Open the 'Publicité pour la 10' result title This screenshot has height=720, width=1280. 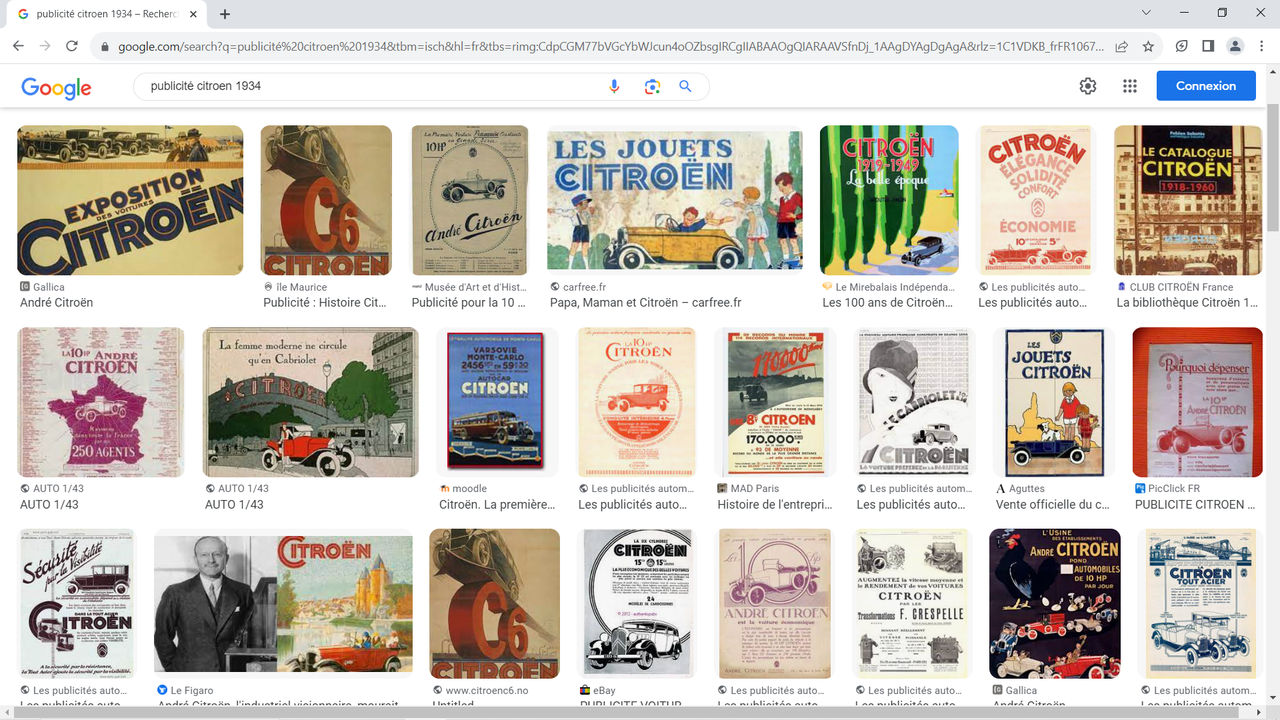[x=468, y=303]
